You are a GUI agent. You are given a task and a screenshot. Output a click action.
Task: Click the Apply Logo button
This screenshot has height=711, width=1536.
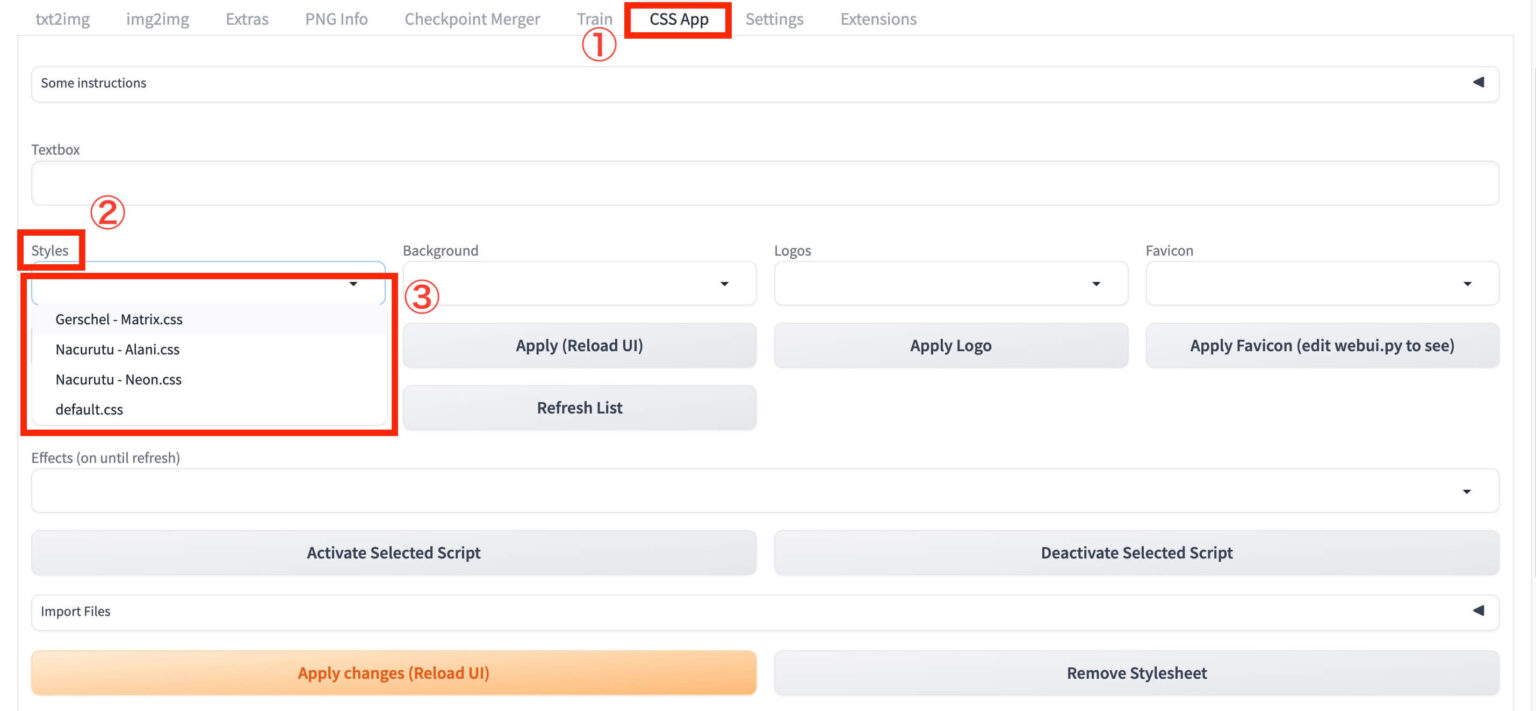(950, 345)
